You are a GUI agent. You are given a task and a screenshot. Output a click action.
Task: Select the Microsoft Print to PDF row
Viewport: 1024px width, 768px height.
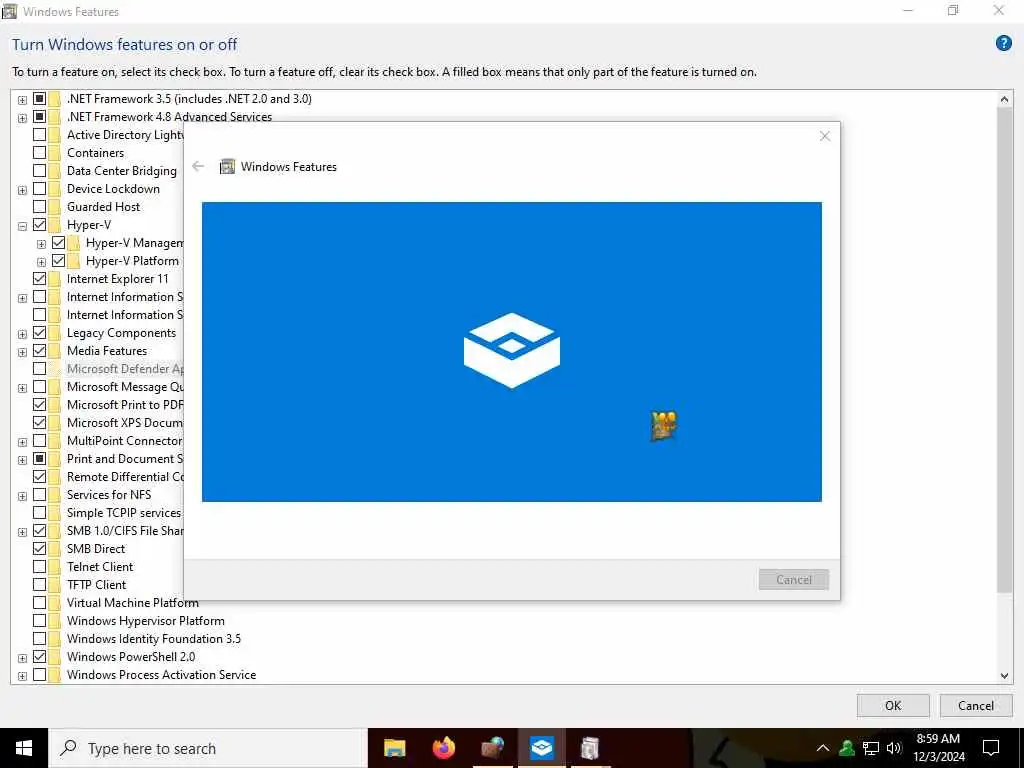[x=125, y=405]
